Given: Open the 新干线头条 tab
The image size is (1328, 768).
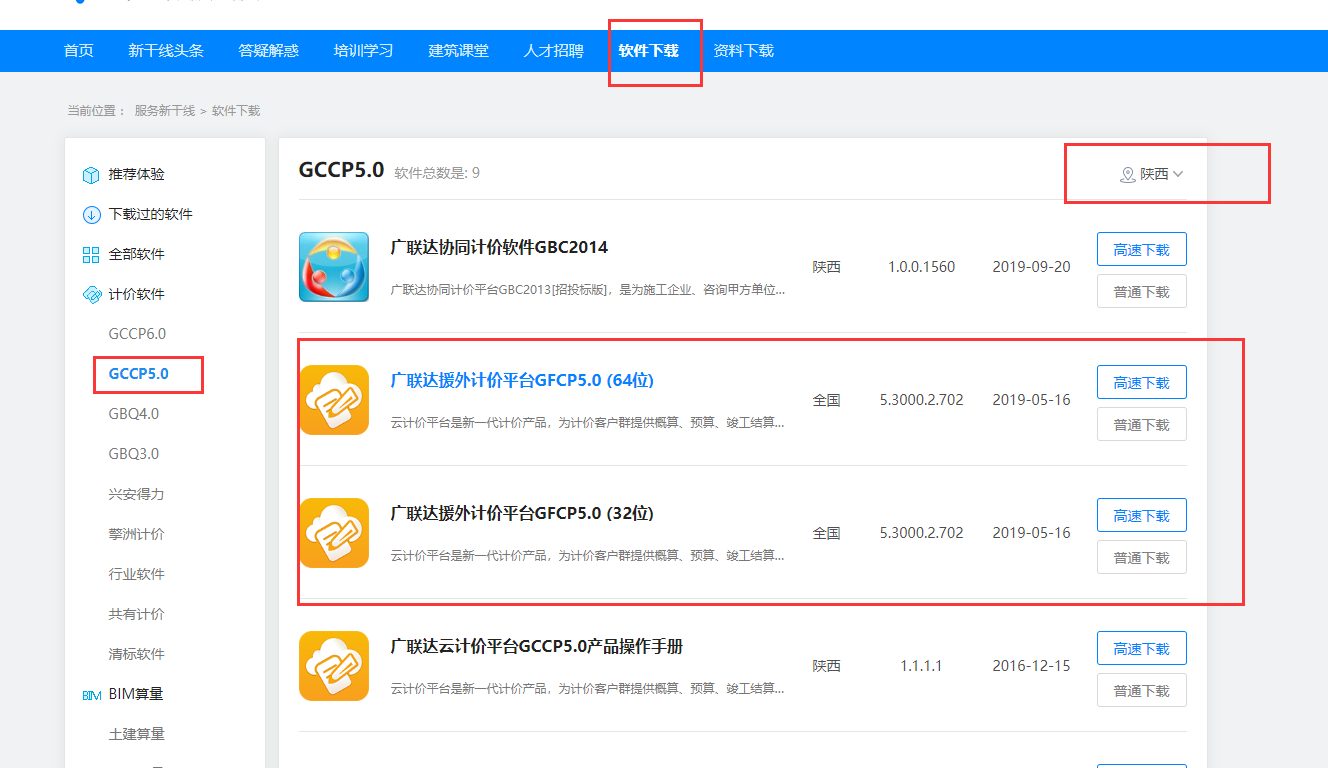Looking at the screenshot, I should pos(166,50).
